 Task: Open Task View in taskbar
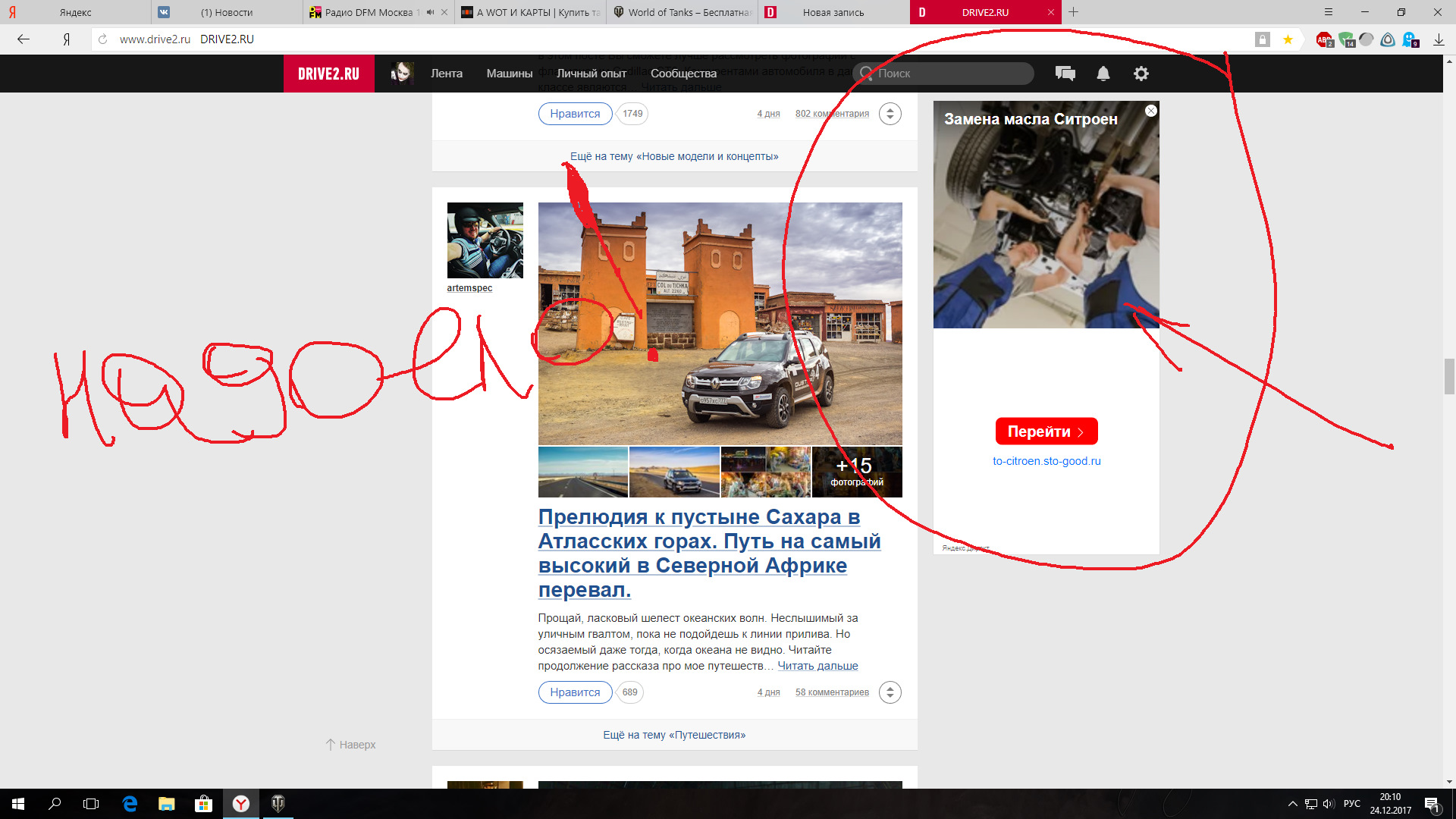[x=91, y=804]
